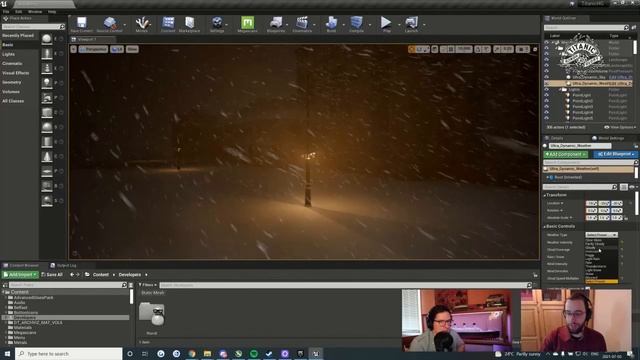Open the Window menu
640x360 pixels.
(35, 12)
